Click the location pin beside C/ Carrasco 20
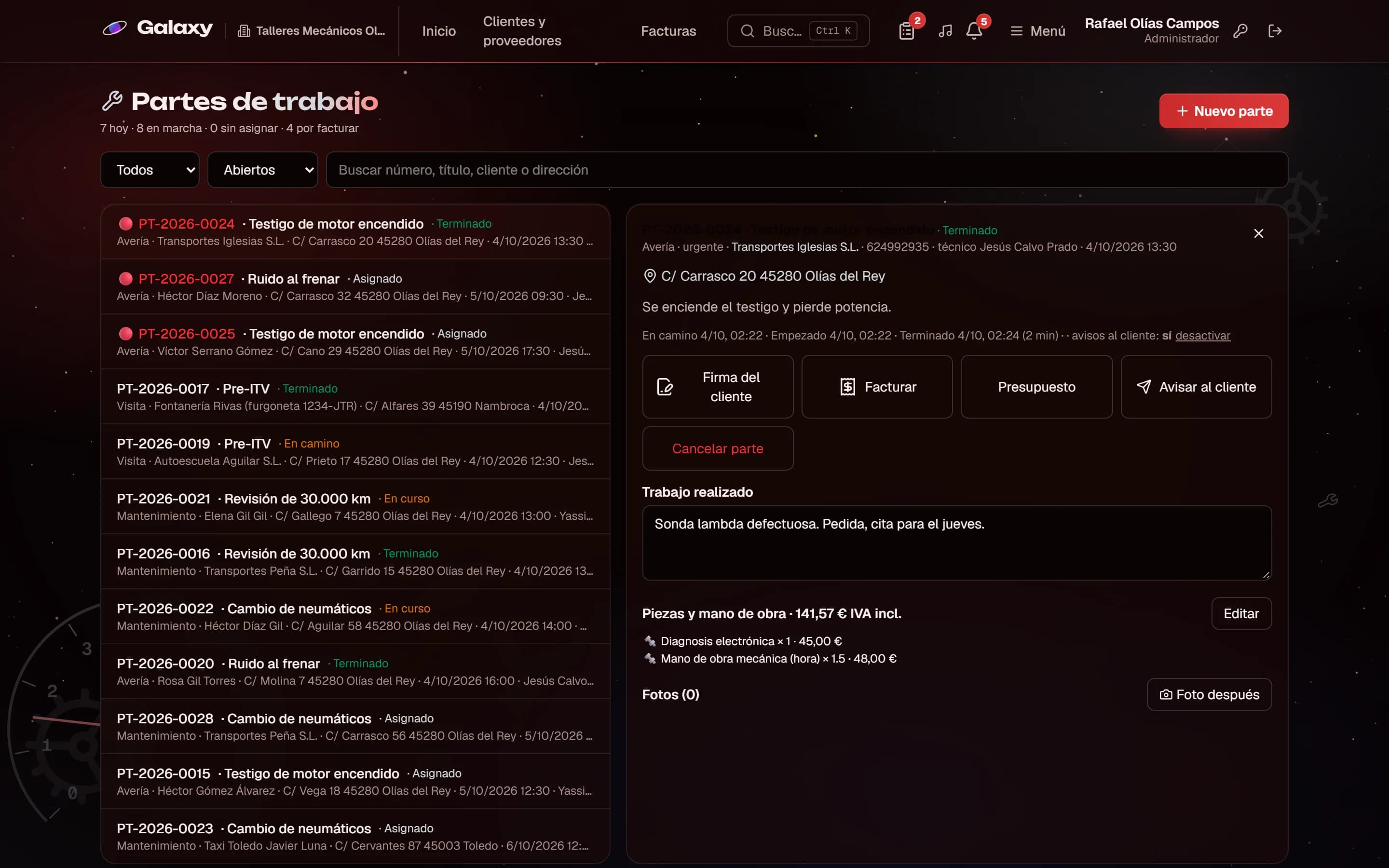 click(650, 276)
